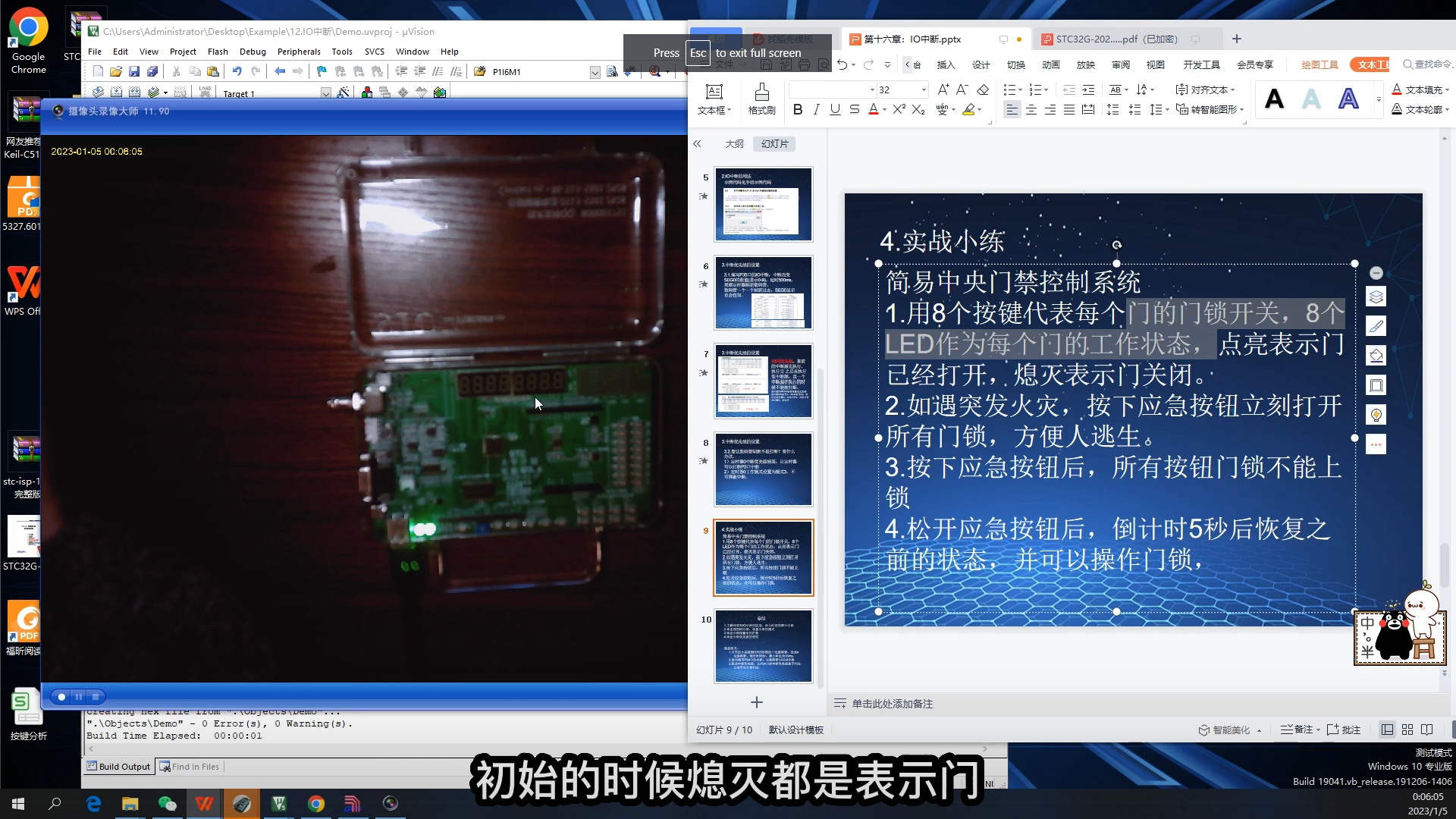Select black A text style preset
1456x819 pixels.
pos(1274,99)
